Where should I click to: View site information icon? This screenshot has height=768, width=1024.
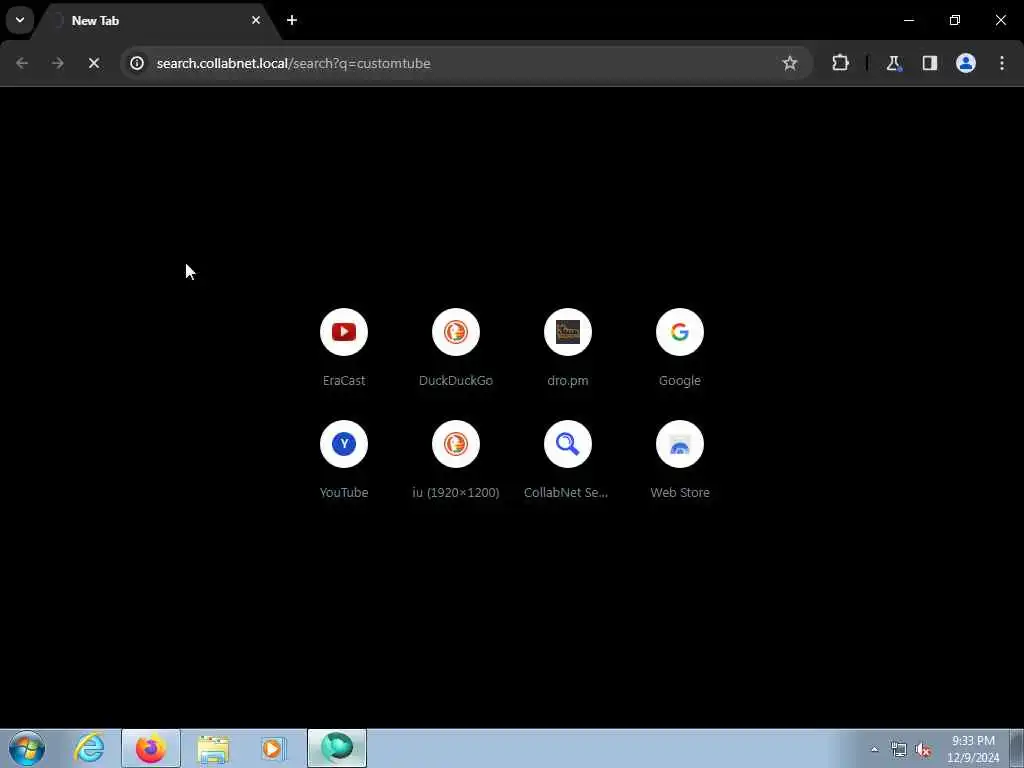[137, 63]
